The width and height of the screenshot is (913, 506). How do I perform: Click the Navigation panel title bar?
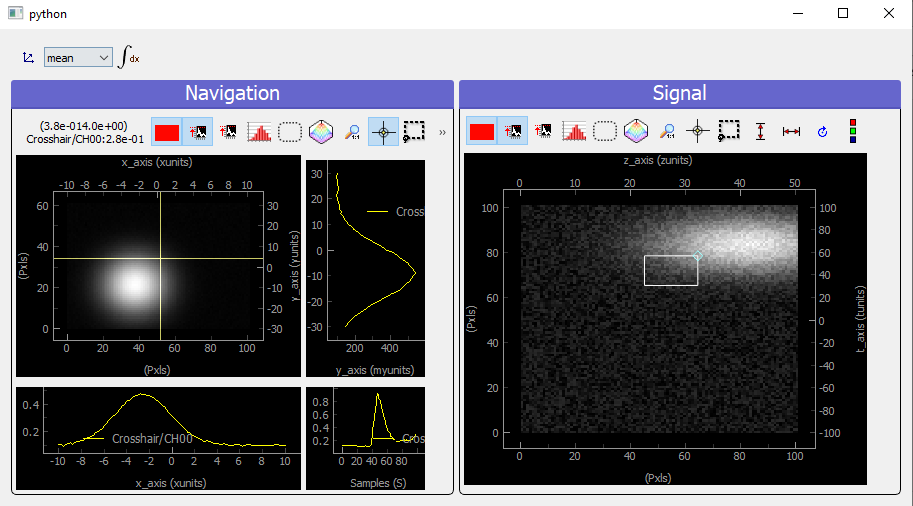click(232, 94)
